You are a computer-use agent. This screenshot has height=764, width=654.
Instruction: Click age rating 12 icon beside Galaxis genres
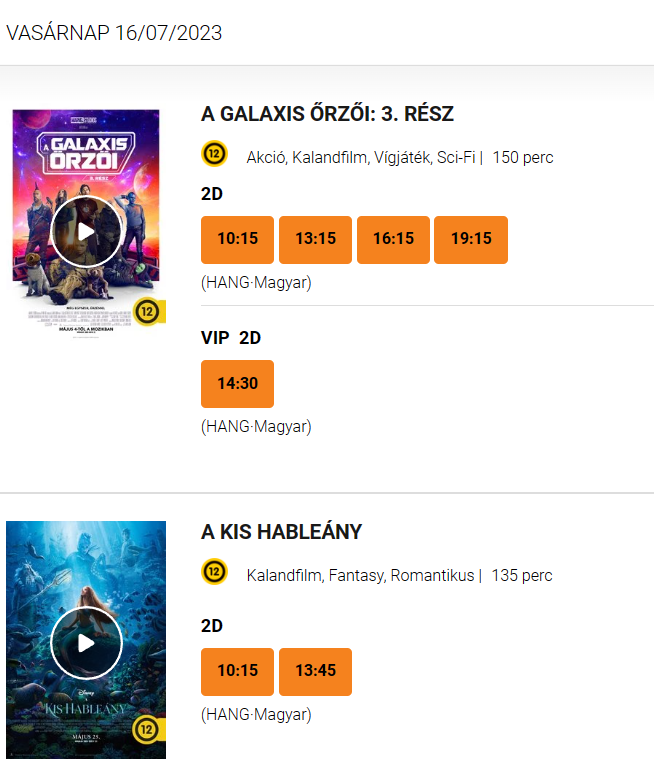point(214,154)
